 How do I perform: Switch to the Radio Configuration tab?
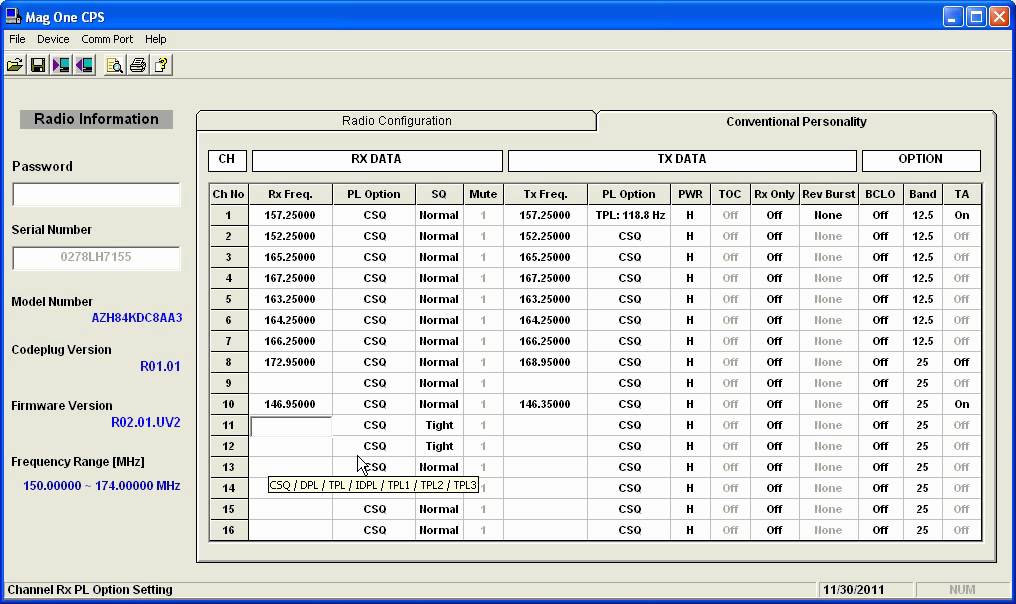point(397,121)
